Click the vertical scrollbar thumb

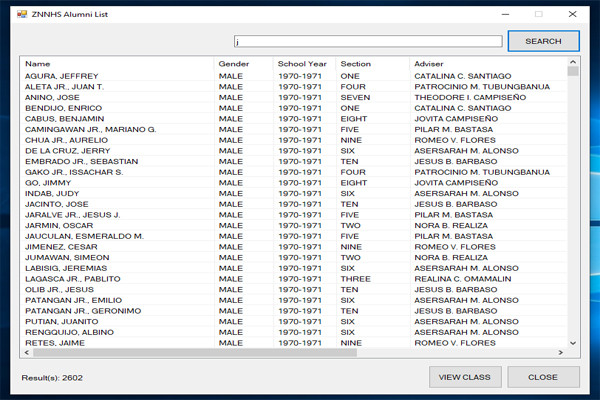tap(573, 71)
